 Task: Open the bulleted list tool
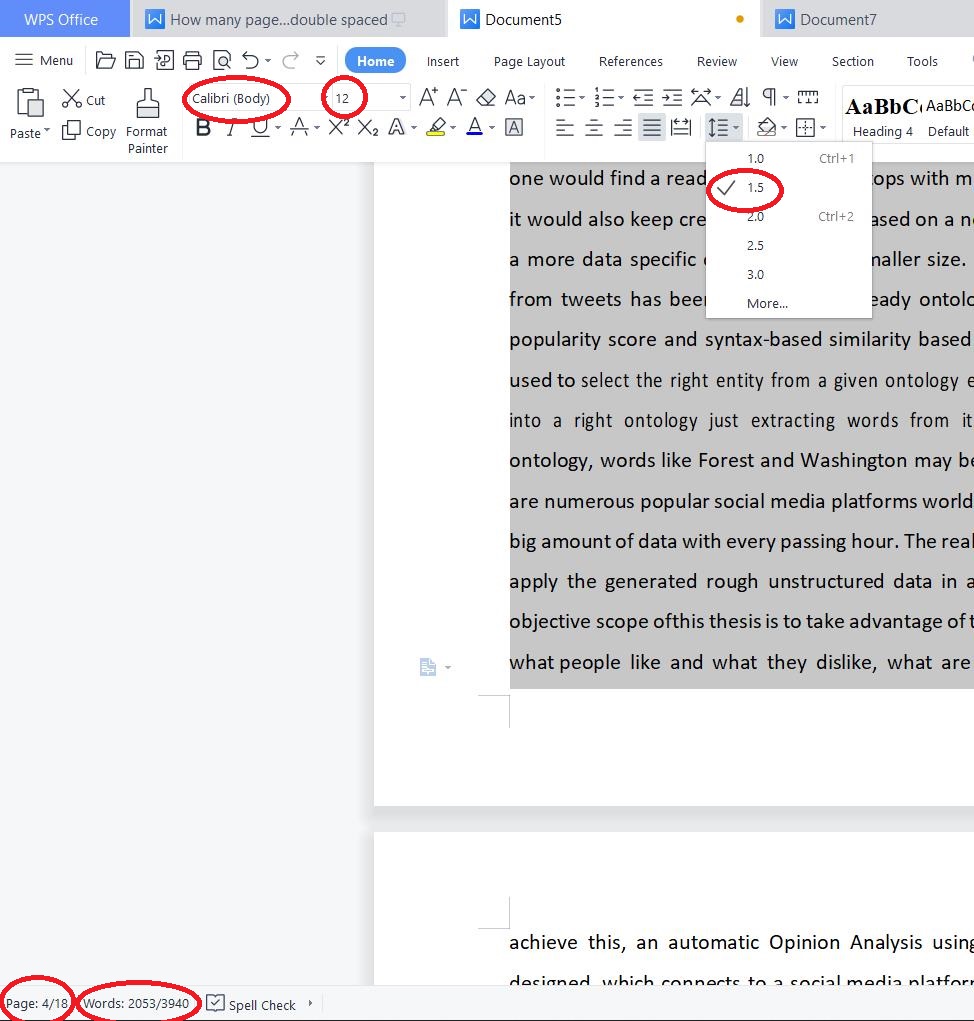coord(567,98)
